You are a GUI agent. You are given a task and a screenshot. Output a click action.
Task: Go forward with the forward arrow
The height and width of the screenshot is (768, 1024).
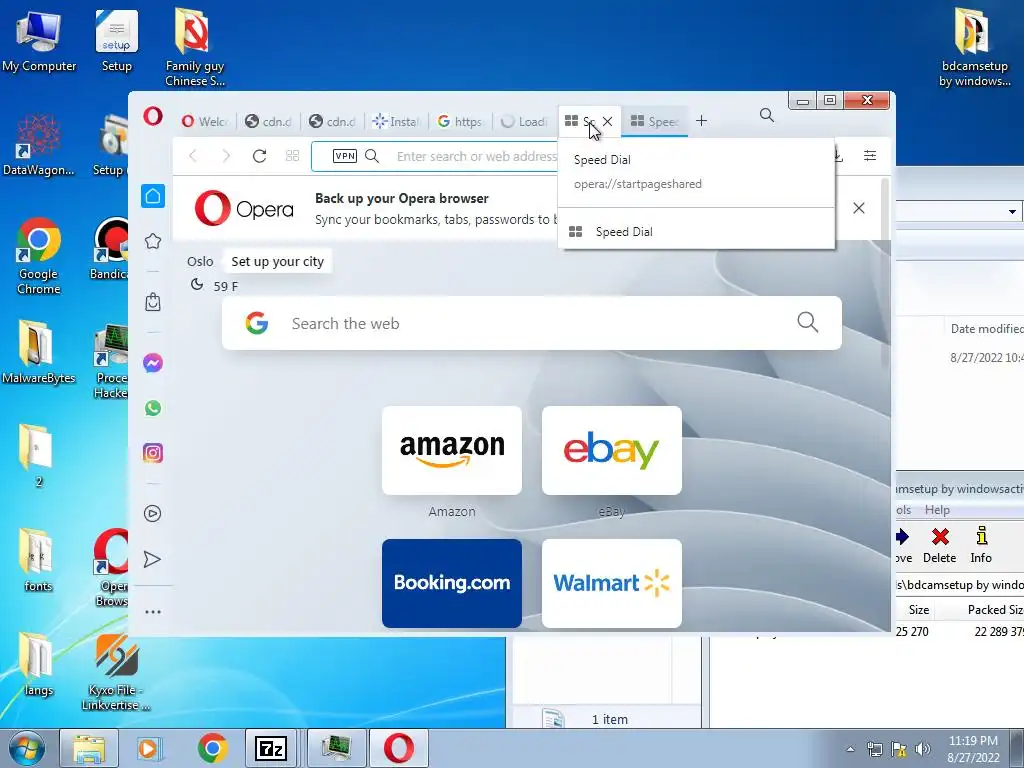point(226,155)
